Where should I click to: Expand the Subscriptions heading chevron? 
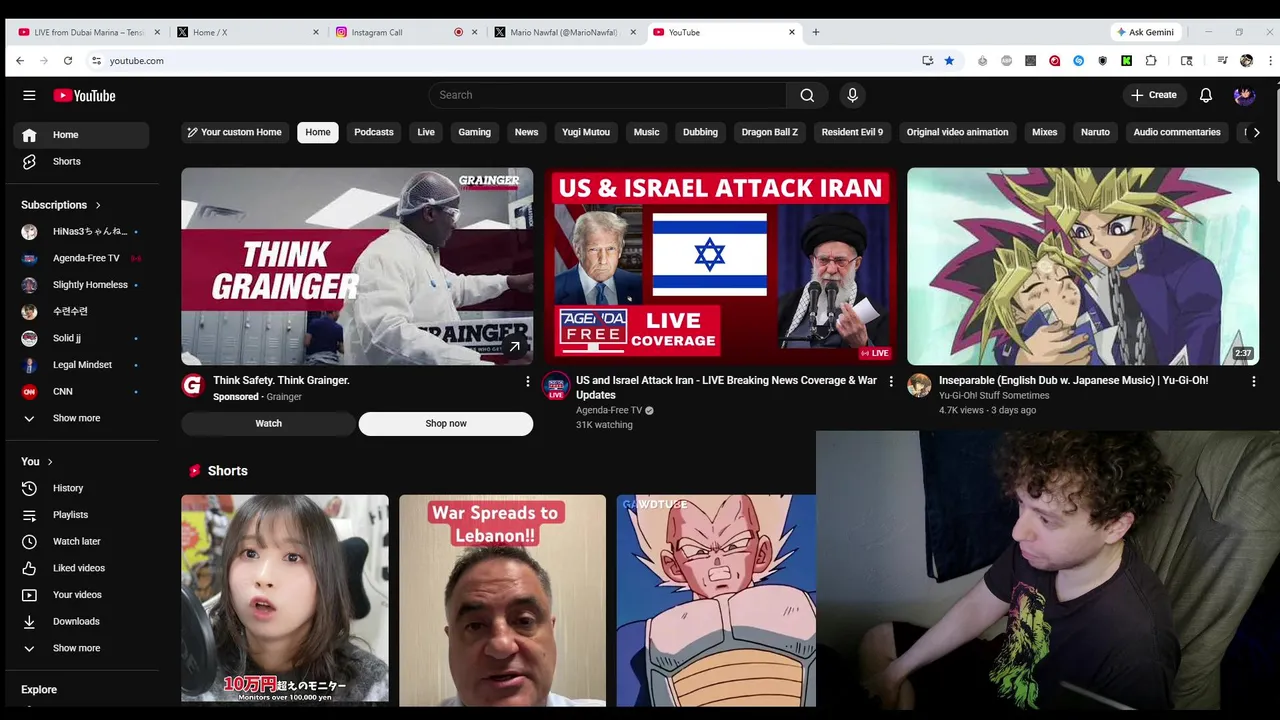click(98, 205)
